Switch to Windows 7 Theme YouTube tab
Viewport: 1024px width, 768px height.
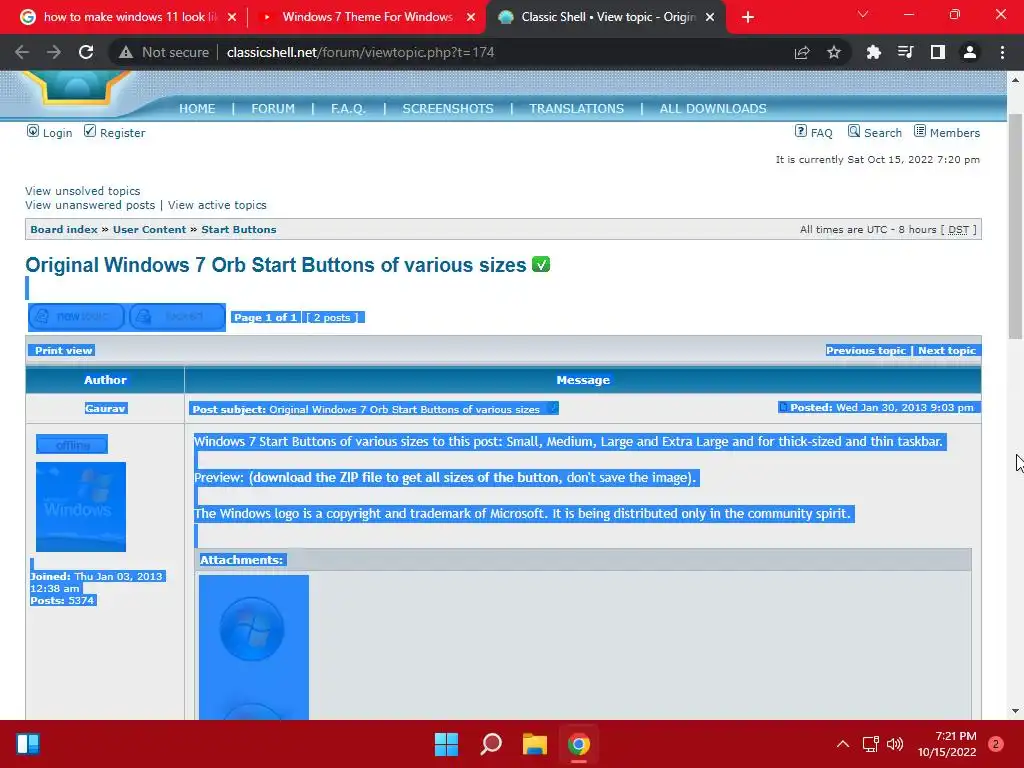pos(367,17)
